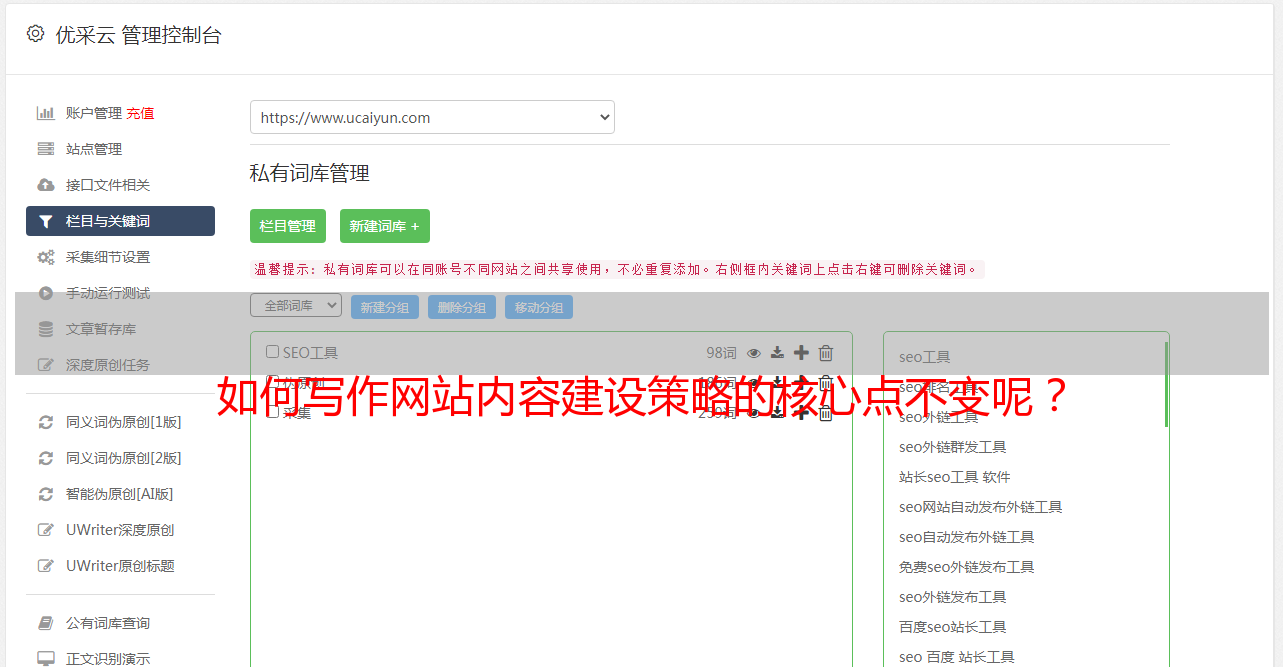Image resolution: width=1283 pixels, height=667 pixels.
Task: Click the bar chart icon for 账户管理
Action: coord(46,113)
